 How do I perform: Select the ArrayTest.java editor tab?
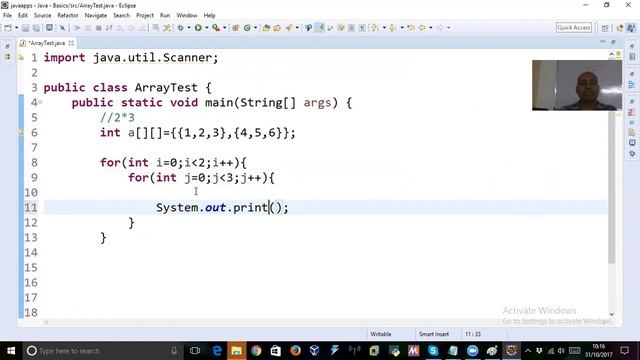(x=46, y=43)
